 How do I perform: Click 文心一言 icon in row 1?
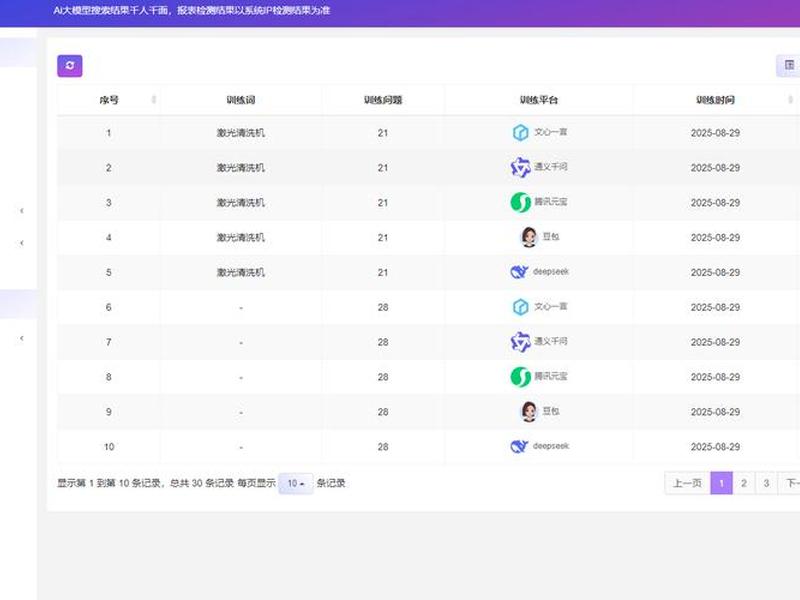(520, 133)
